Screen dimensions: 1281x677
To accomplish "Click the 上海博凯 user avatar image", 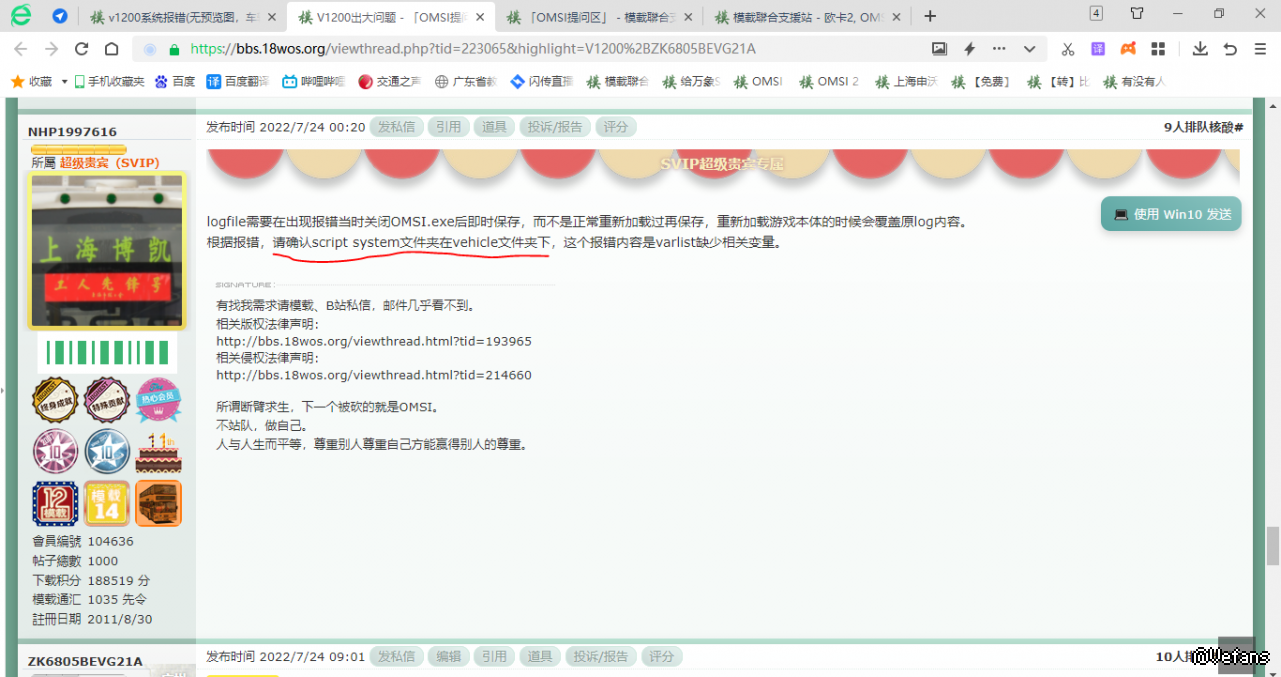I will pos(107,251).
